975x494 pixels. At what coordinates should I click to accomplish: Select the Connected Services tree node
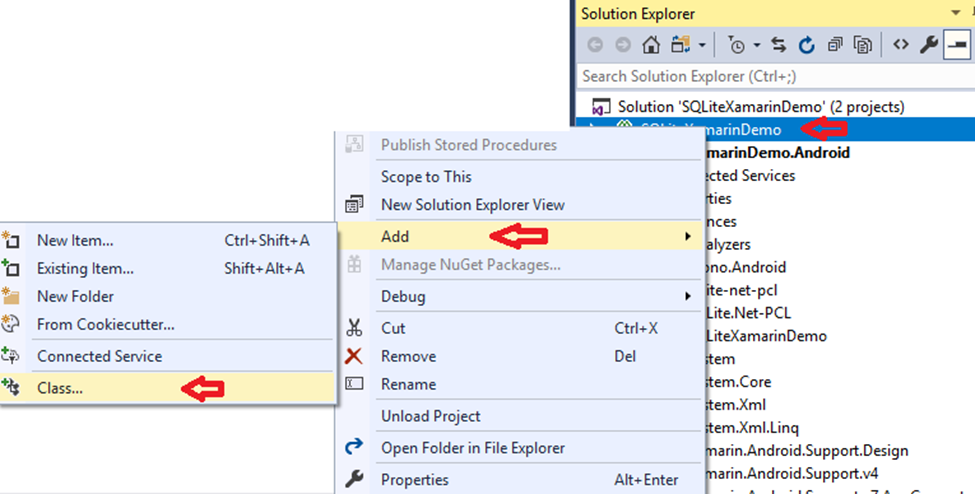tap(750, 175)
